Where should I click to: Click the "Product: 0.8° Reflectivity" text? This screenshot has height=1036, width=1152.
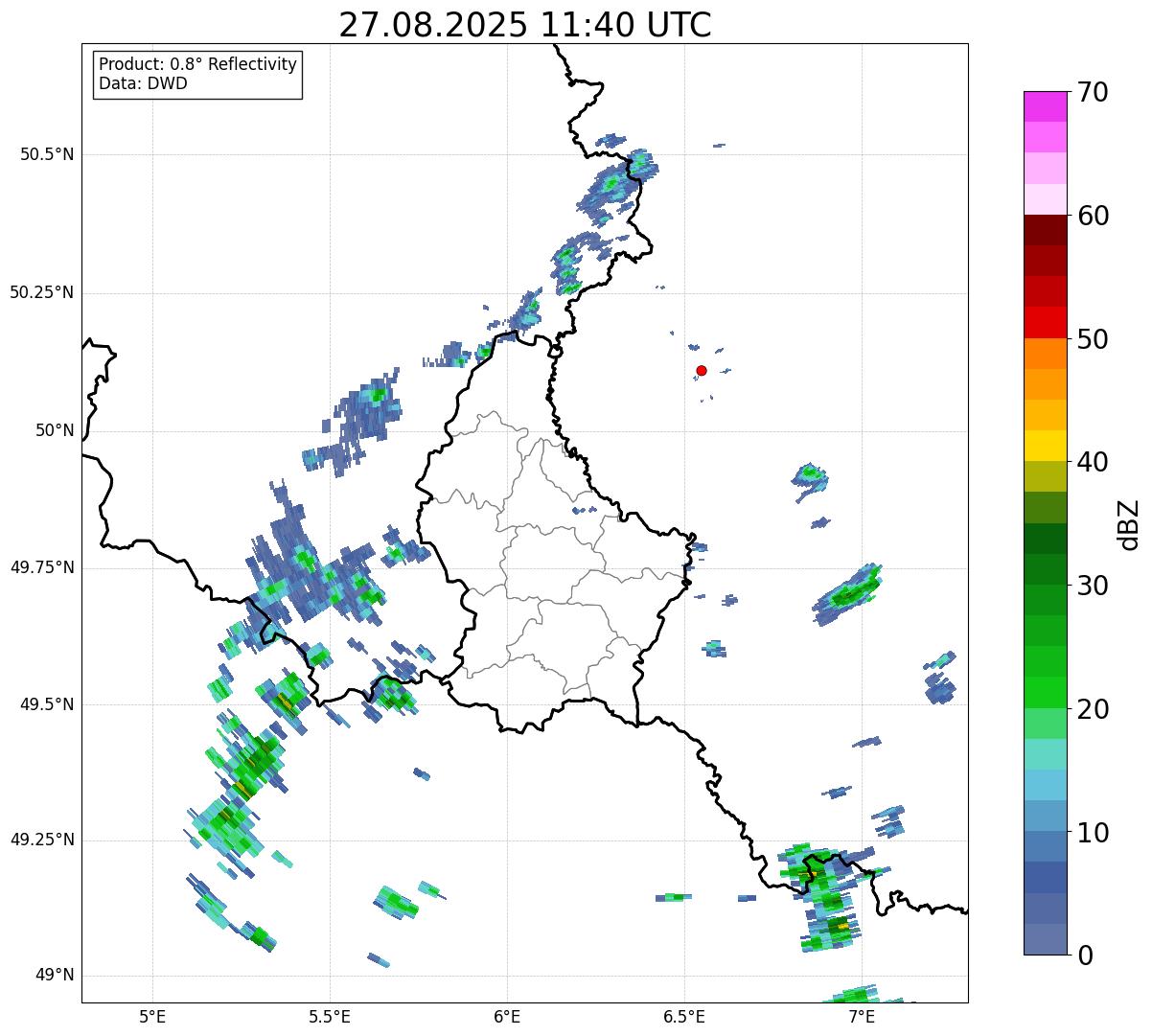[x=198, y=64]
